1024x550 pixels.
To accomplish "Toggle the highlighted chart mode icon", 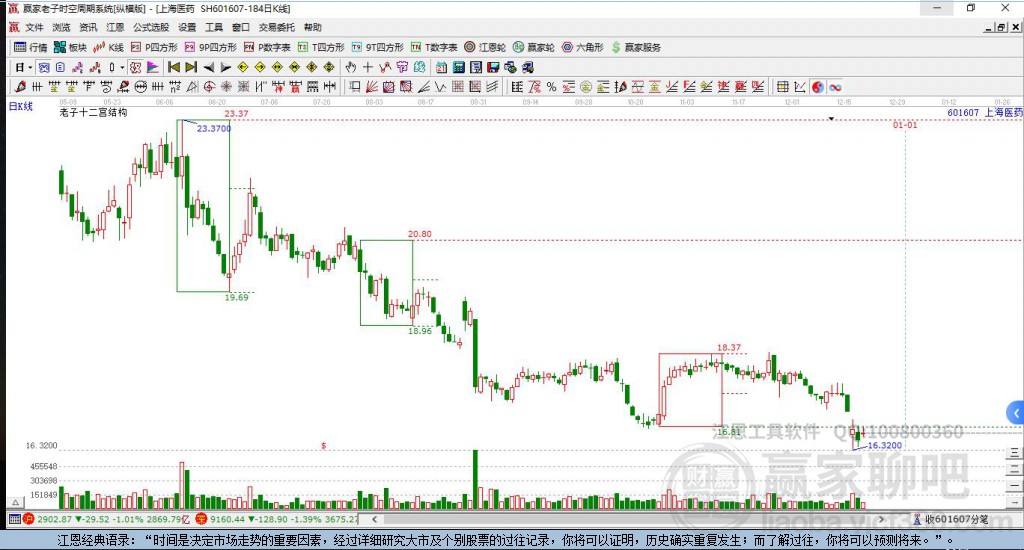I will pos(44,67).
